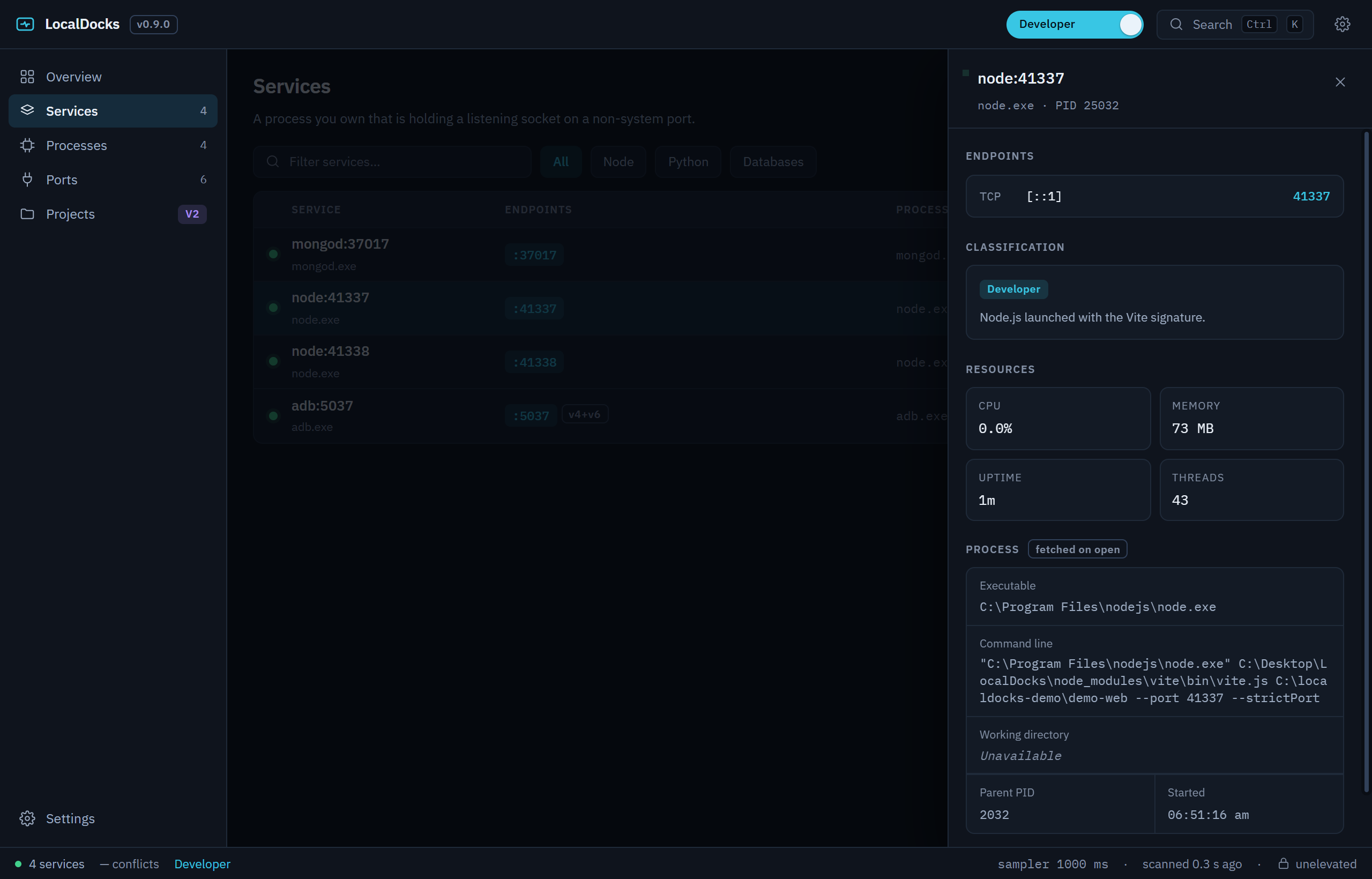This screenshot has width=1372, height=879.
Task: Click the Ports plug icon
Action: click(x=27, y=179)
